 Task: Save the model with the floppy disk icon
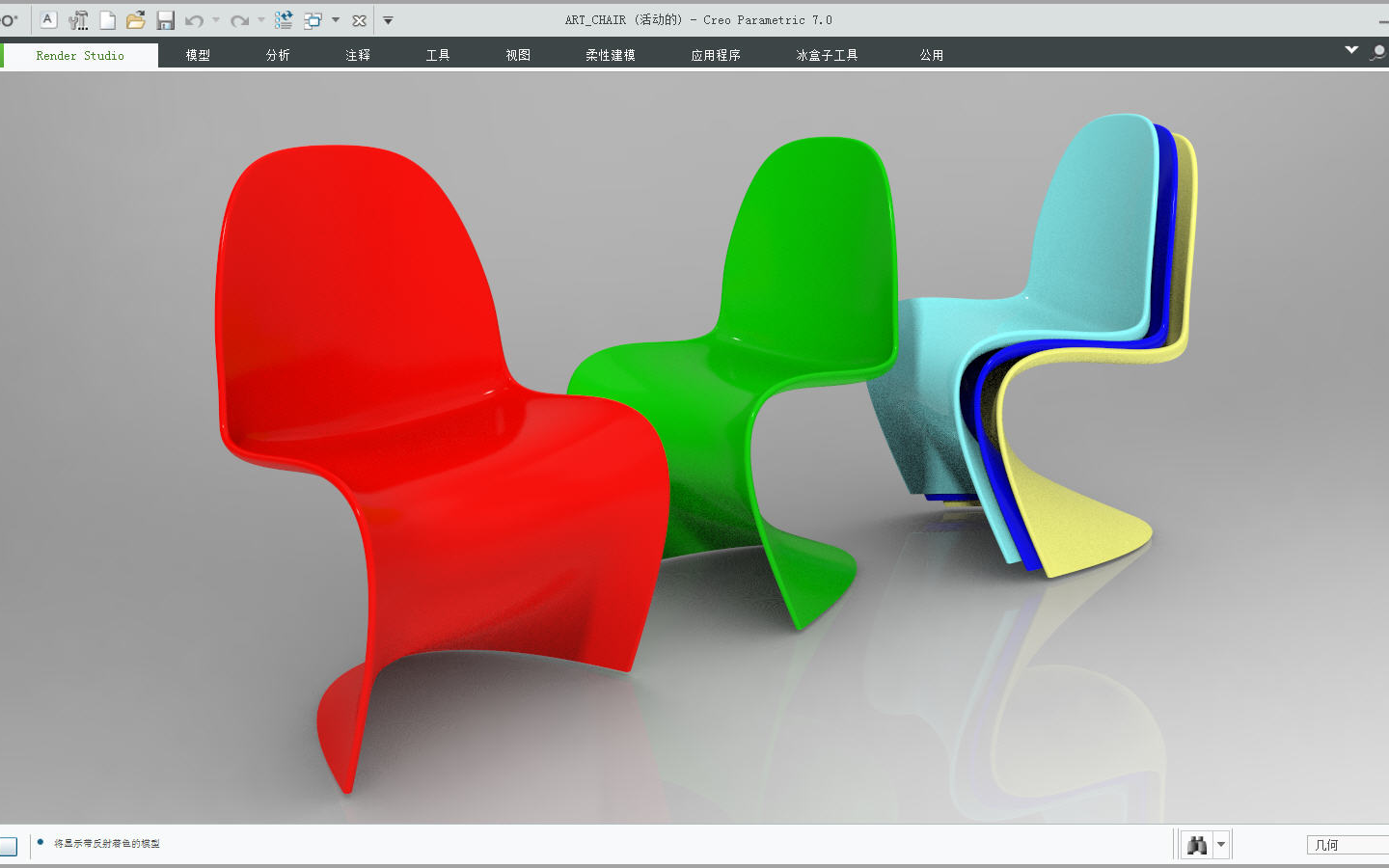pos(165,20)
